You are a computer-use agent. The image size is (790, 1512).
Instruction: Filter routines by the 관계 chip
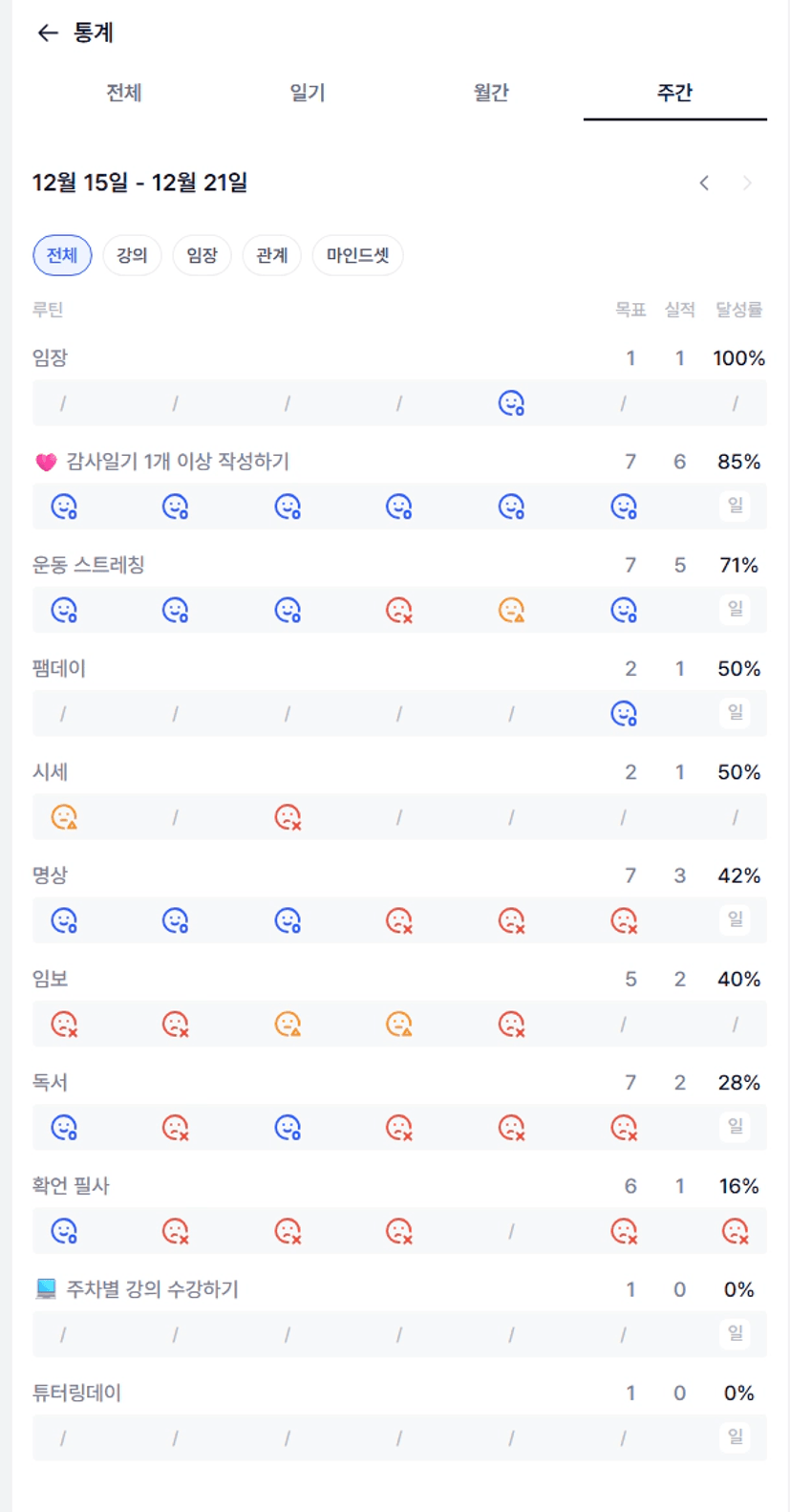tap(272, 255)
